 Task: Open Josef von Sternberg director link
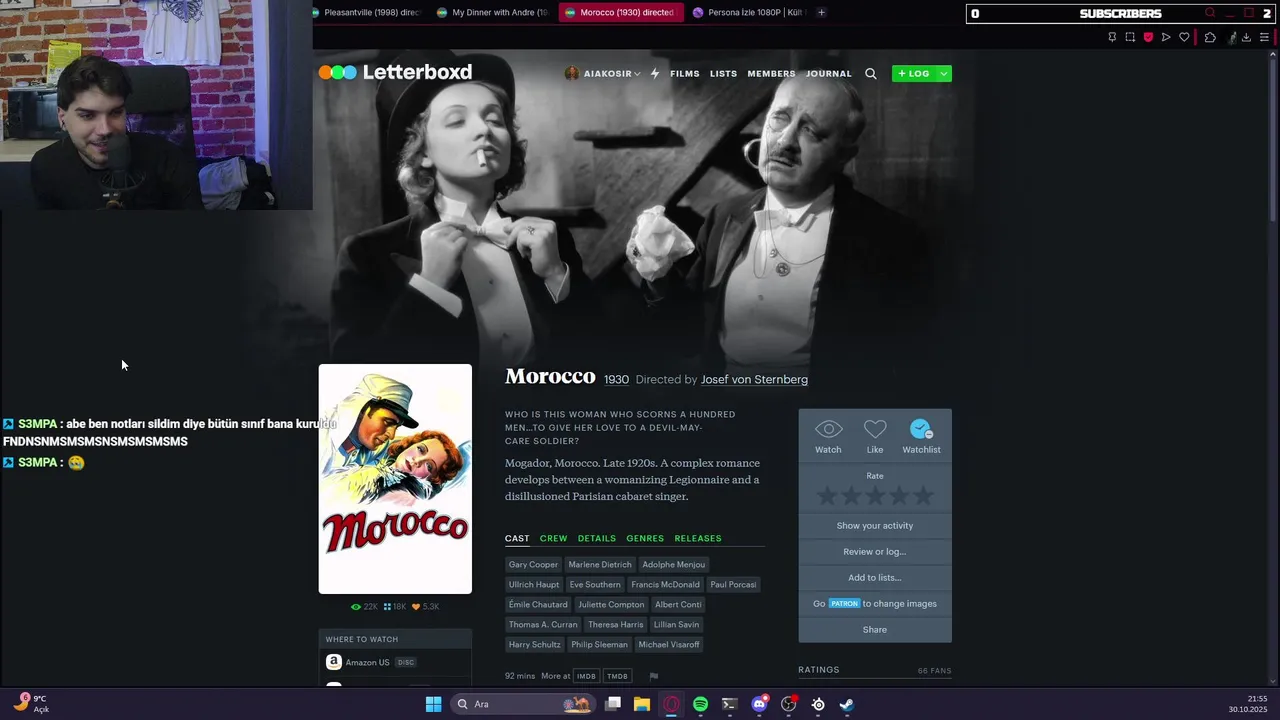(754, 380)
